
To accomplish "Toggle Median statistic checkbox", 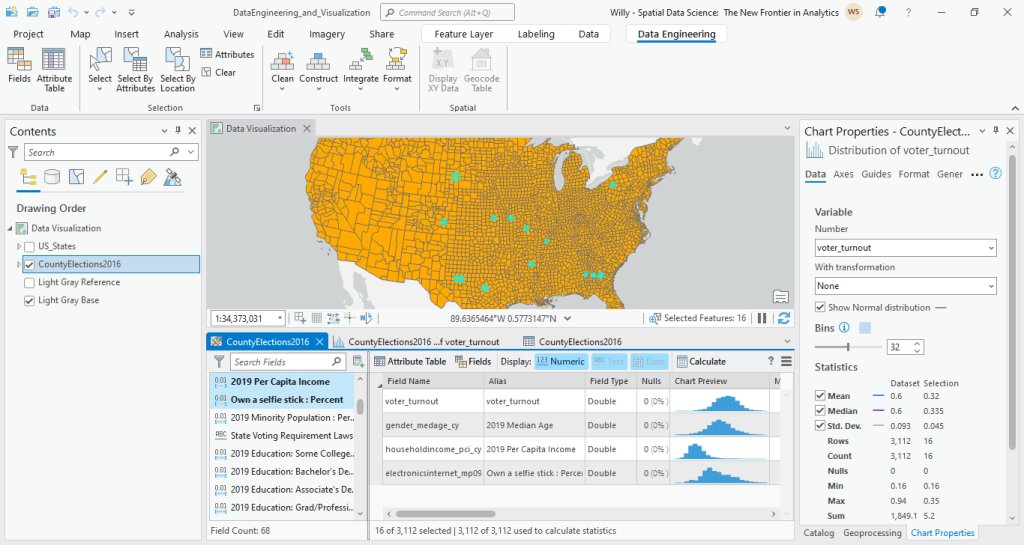I will click(820, 411).
